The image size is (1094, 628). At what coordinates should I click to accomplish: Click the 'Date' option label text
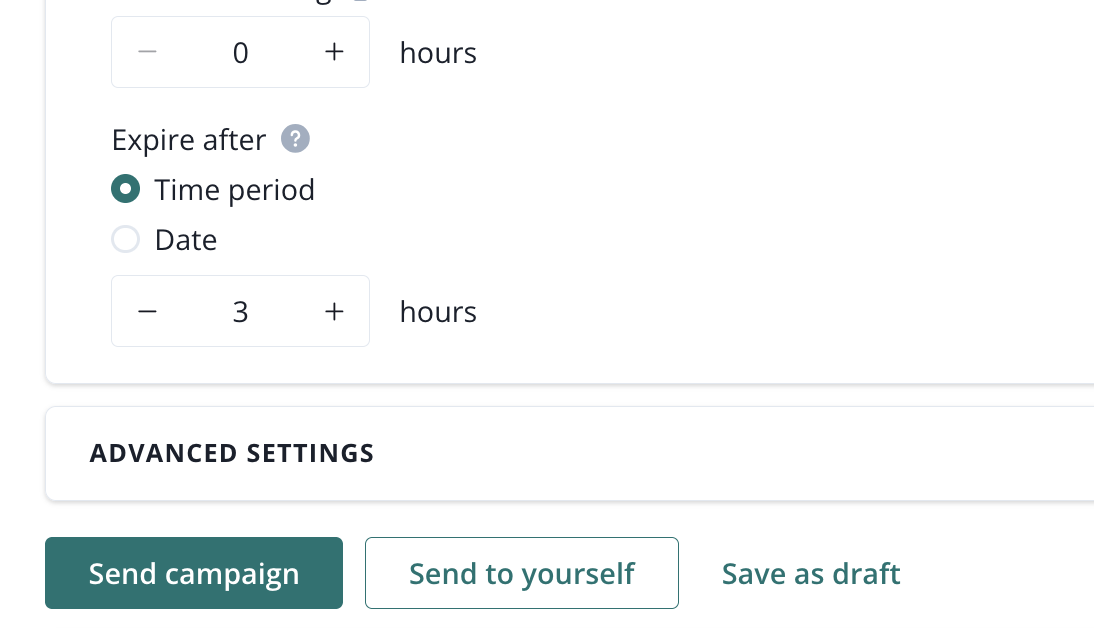click(186, 240)
